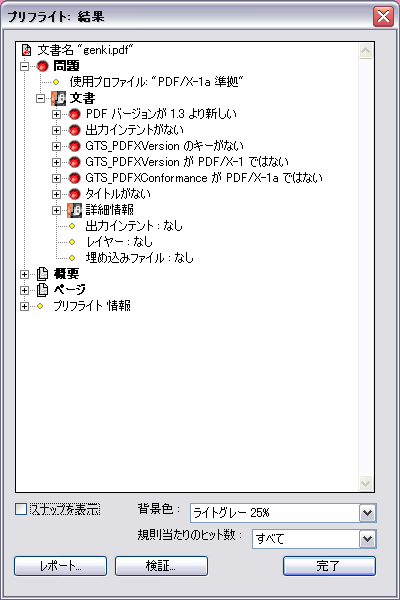Click the red icon for タイトルがない

pos(75,194)
